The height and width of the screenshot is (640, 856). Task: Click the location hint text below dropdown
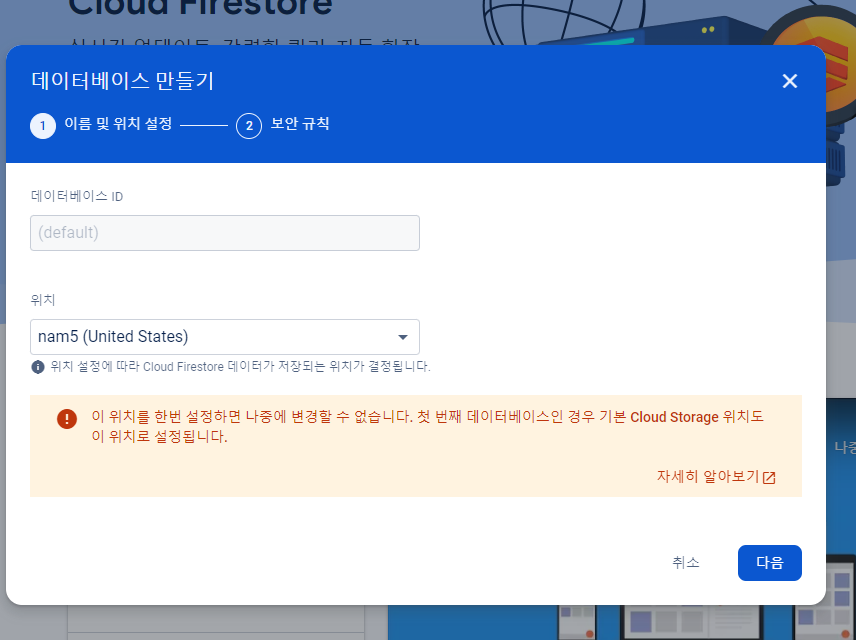point(240,366)
